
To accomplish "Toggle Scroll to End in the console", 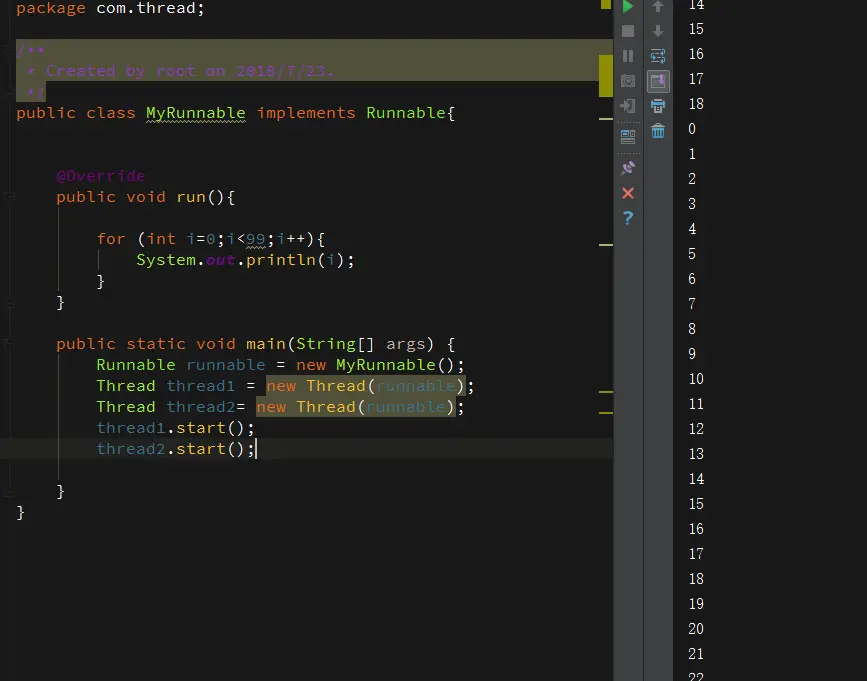I will pos(657,81).
